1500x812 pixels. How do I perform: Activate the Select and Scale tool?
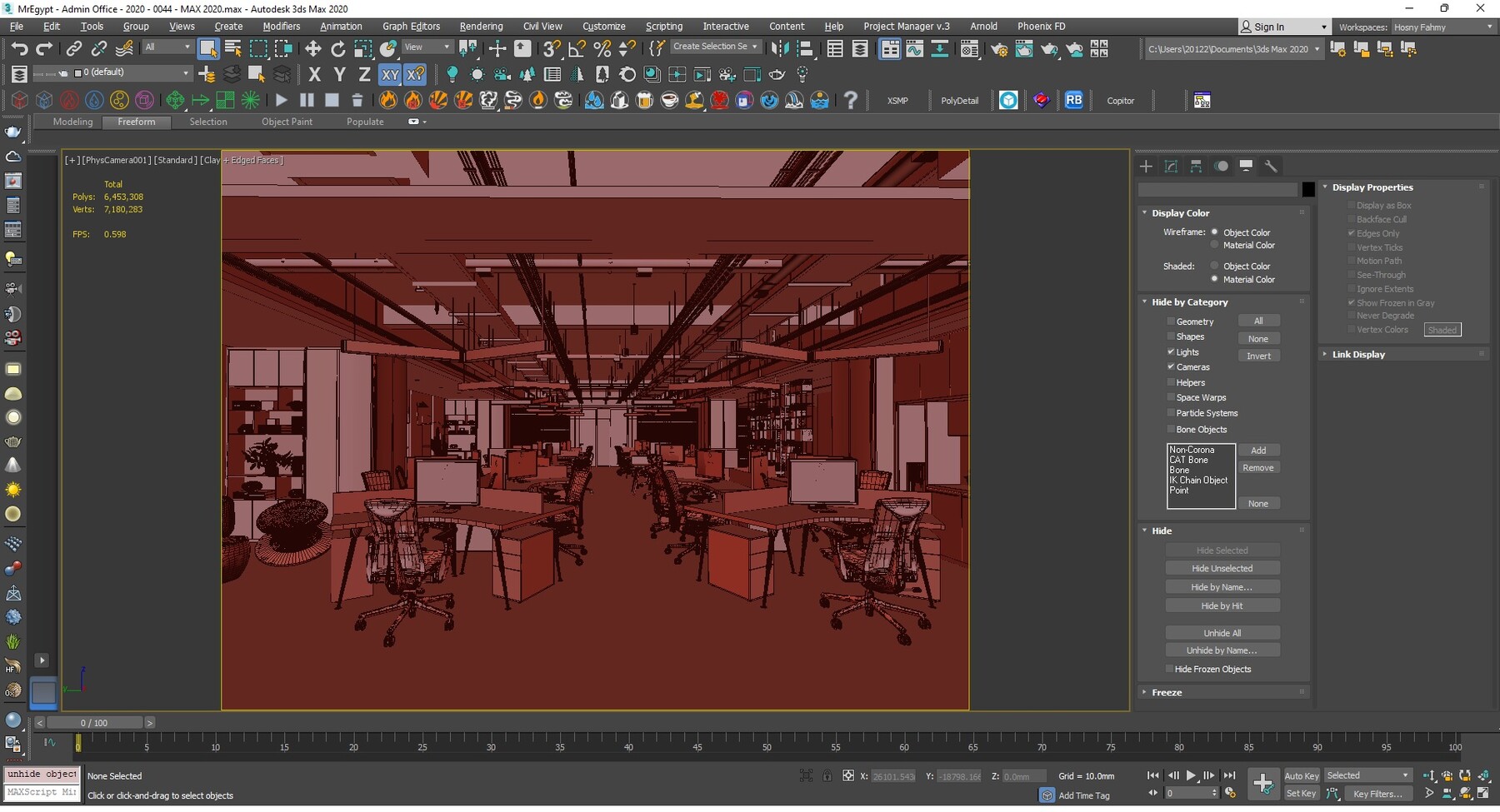coord(364,48)
